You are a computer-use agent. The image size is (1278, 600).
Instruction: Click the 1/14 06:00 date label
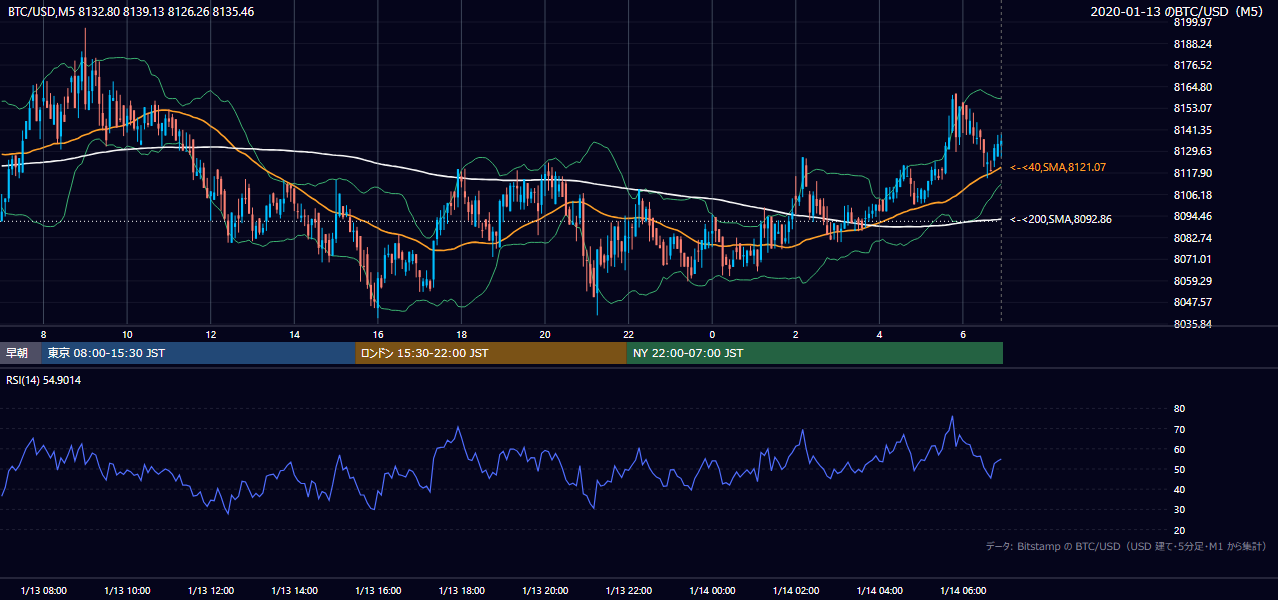(x=963, y=590)
